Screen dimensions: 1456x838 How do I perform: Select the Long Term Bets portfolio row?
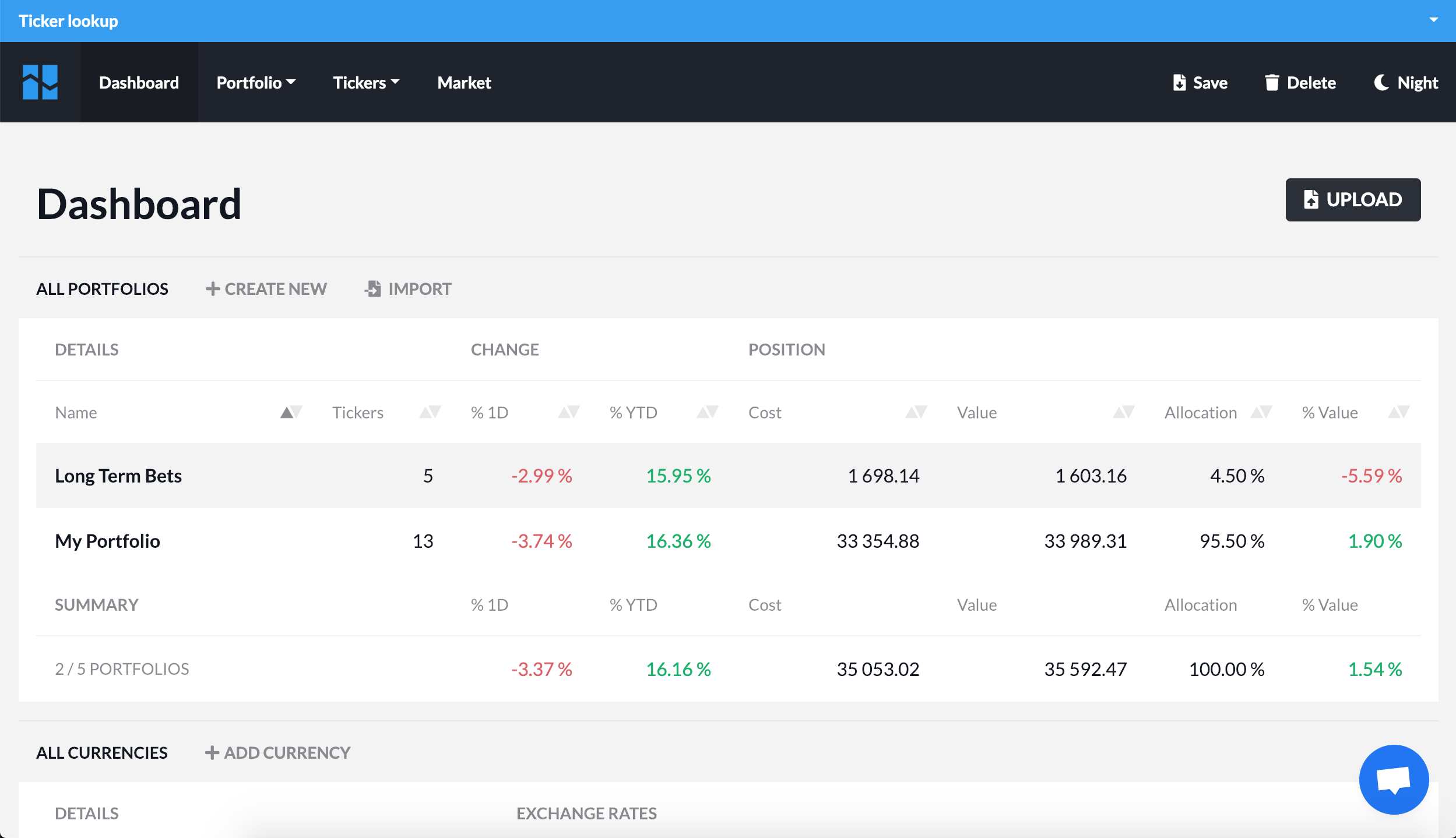[x=118, y=475]
